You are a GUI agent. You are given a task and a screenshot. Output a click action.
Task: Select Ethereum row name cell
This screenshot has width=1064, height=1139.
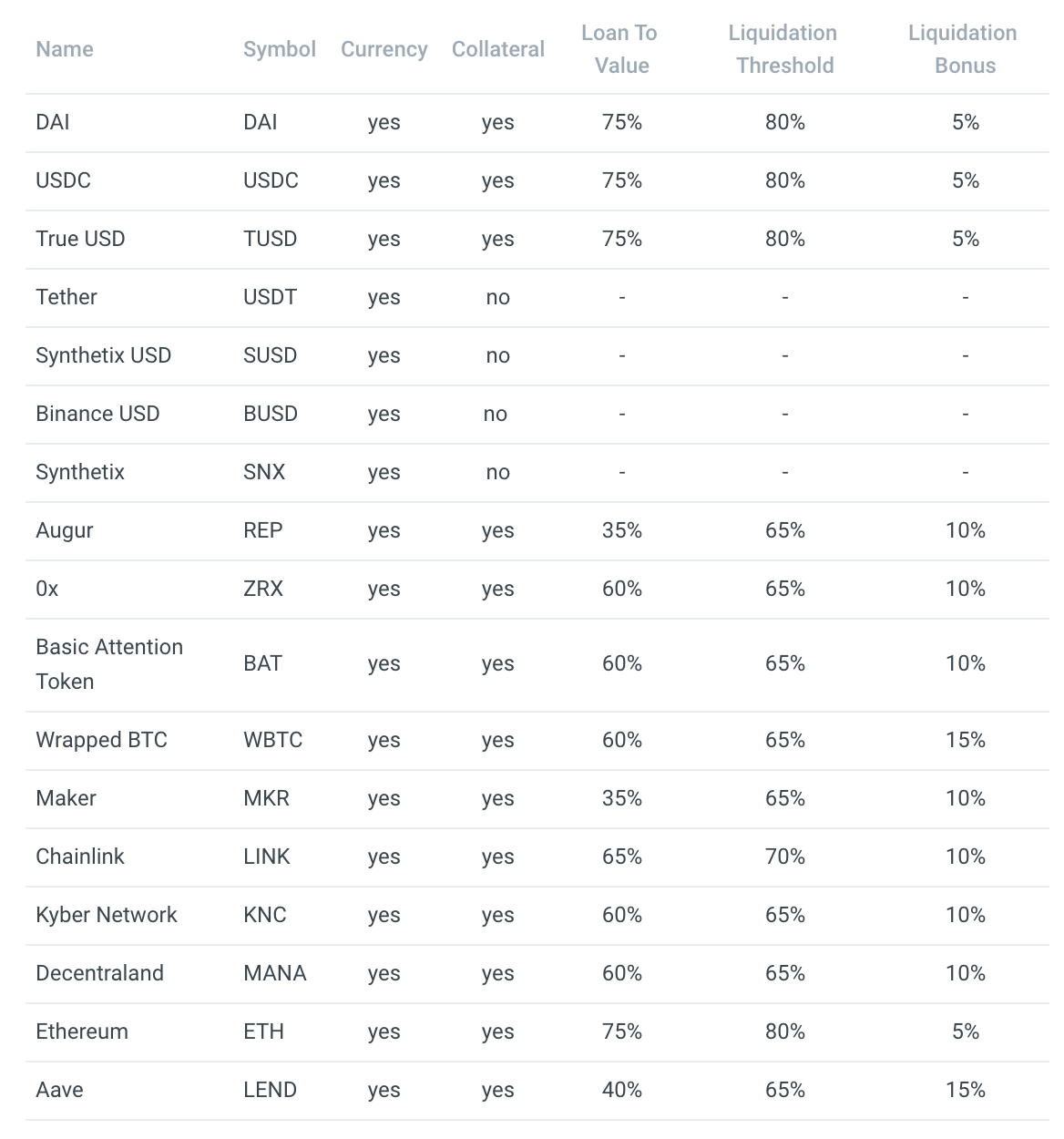82,1031
